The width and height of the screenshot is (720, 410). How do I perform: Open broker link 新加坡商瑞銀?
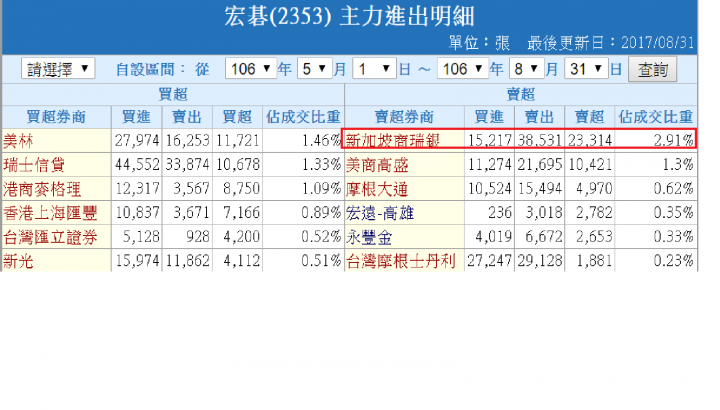(x=393, y=140)
